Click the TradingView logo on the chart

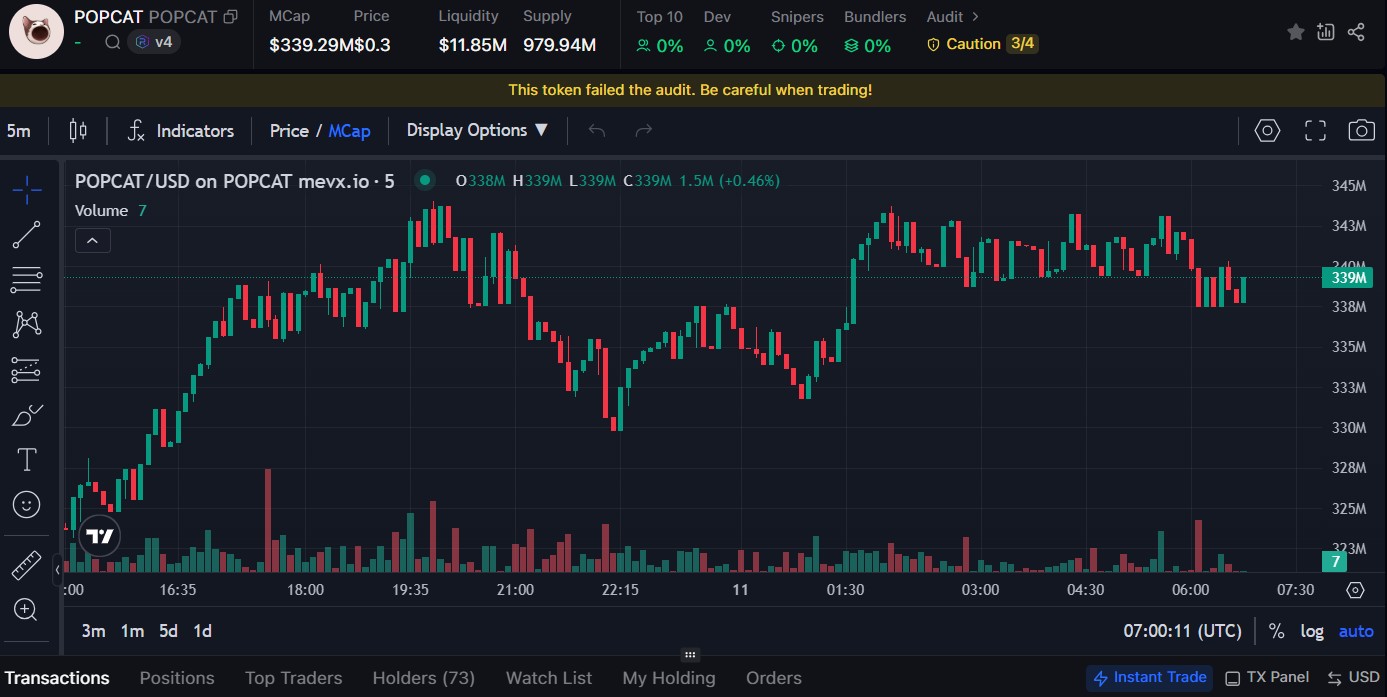100,537
